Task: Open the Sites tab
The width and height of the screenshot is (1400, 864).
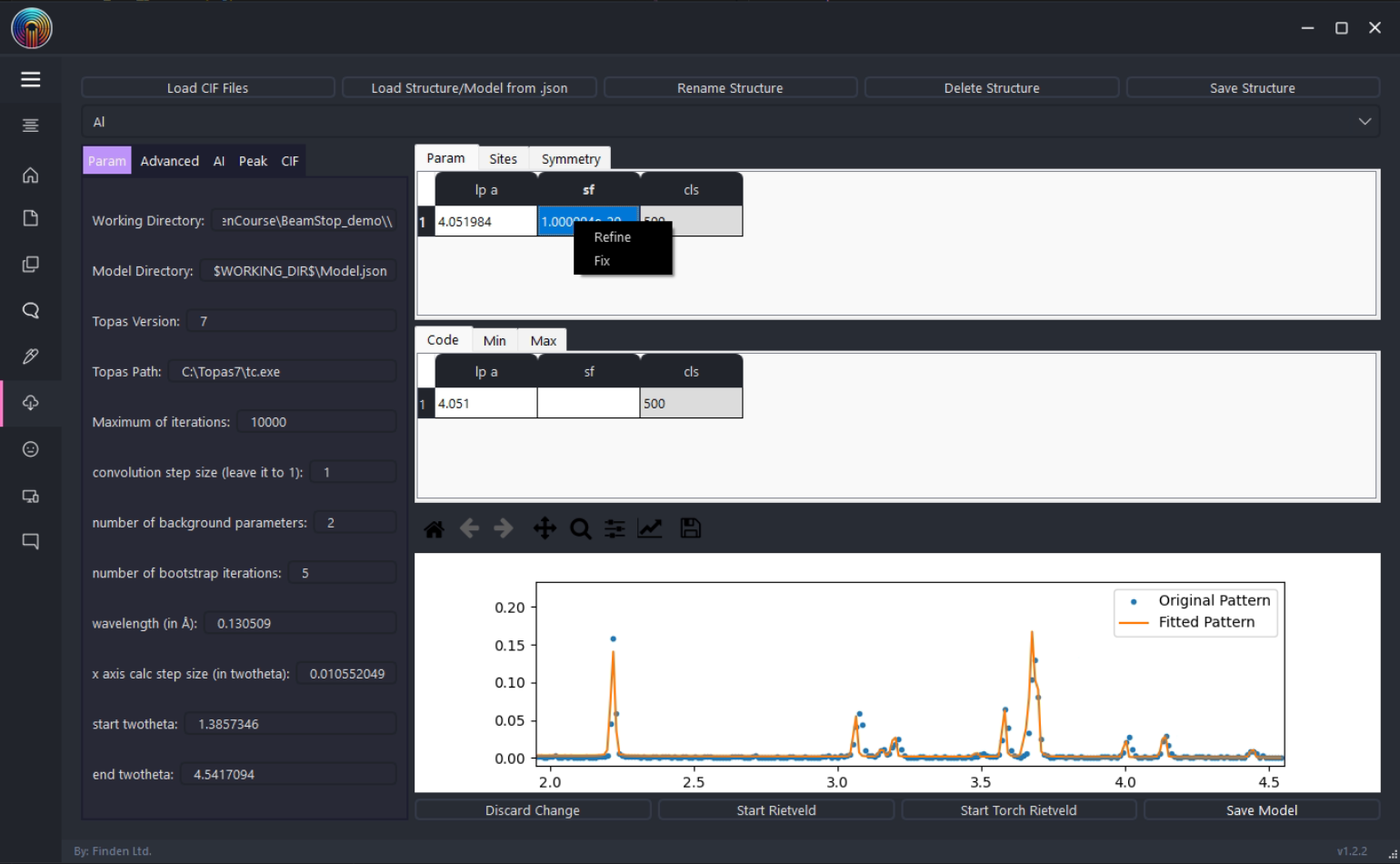Action: coord(503,158)
